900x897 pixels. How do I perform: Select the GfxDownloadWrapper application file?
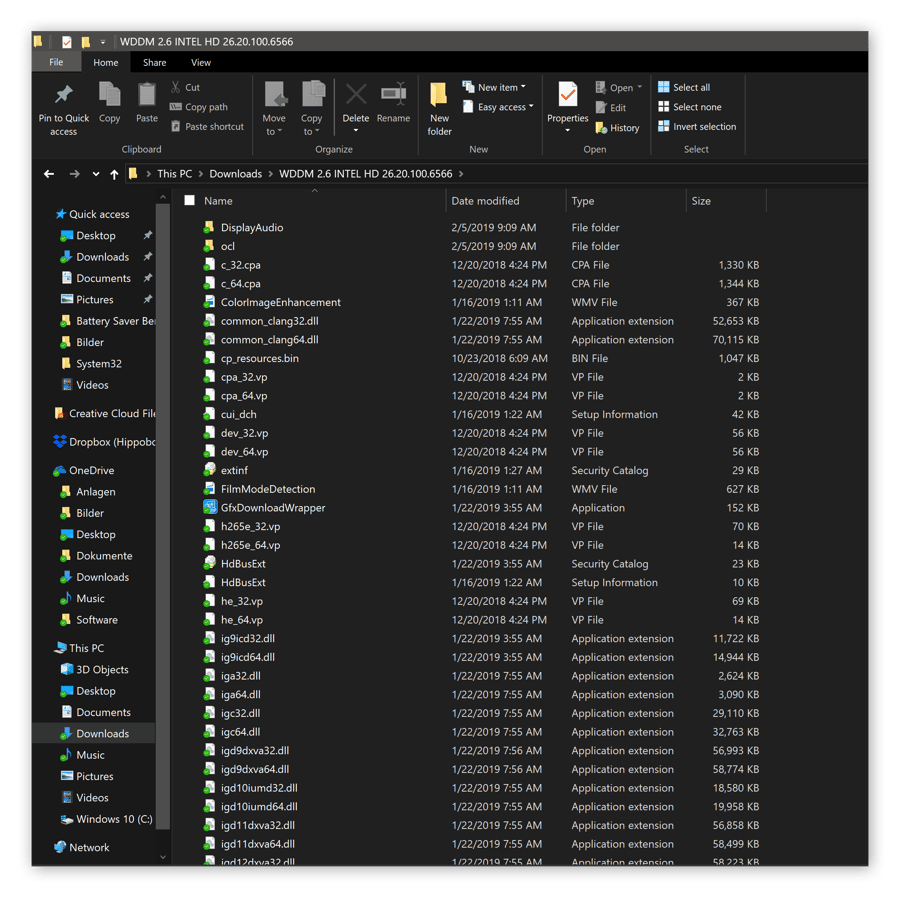coord(272,508)
